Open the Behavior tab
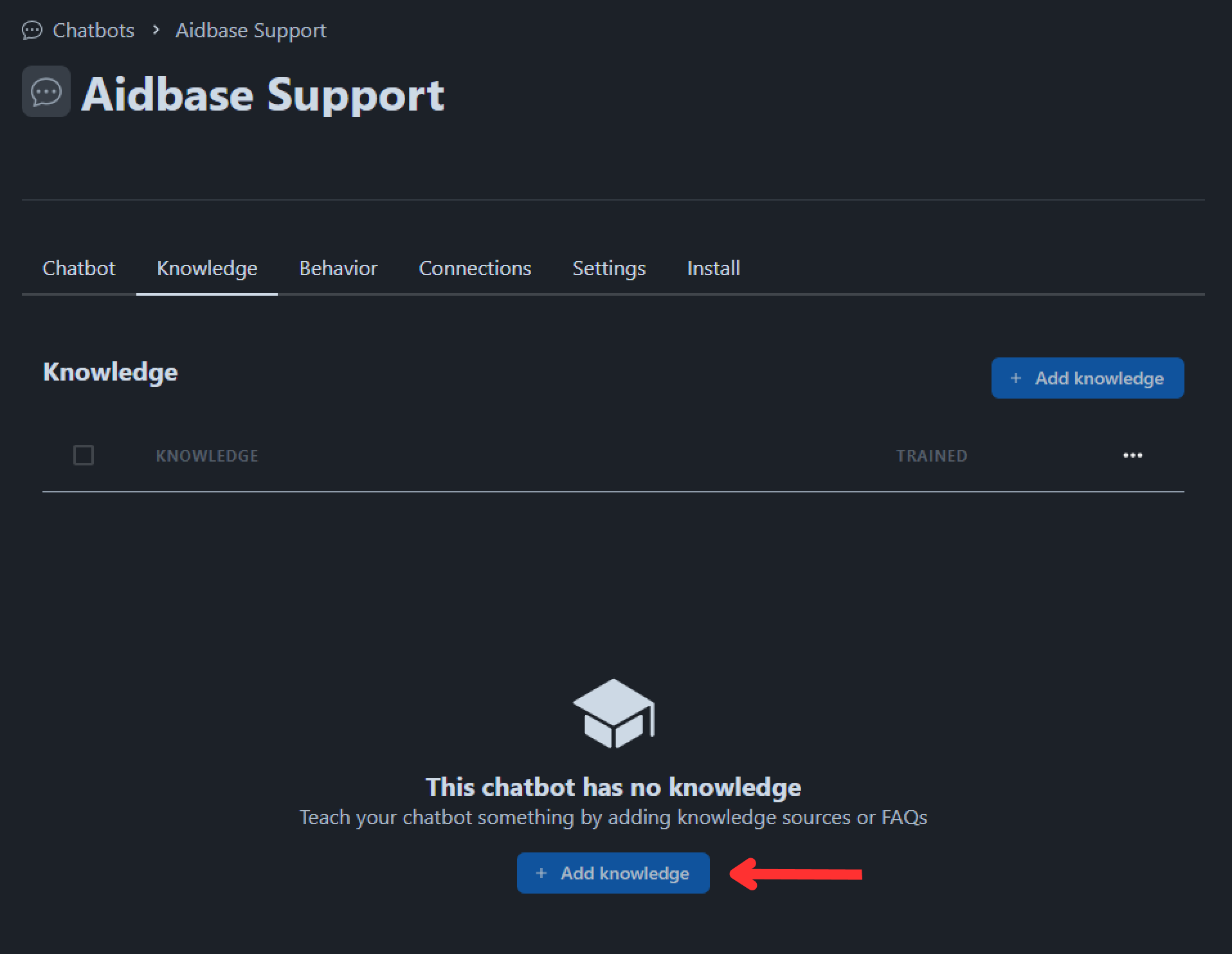1232x954 pixels. [x=338, y=268]
